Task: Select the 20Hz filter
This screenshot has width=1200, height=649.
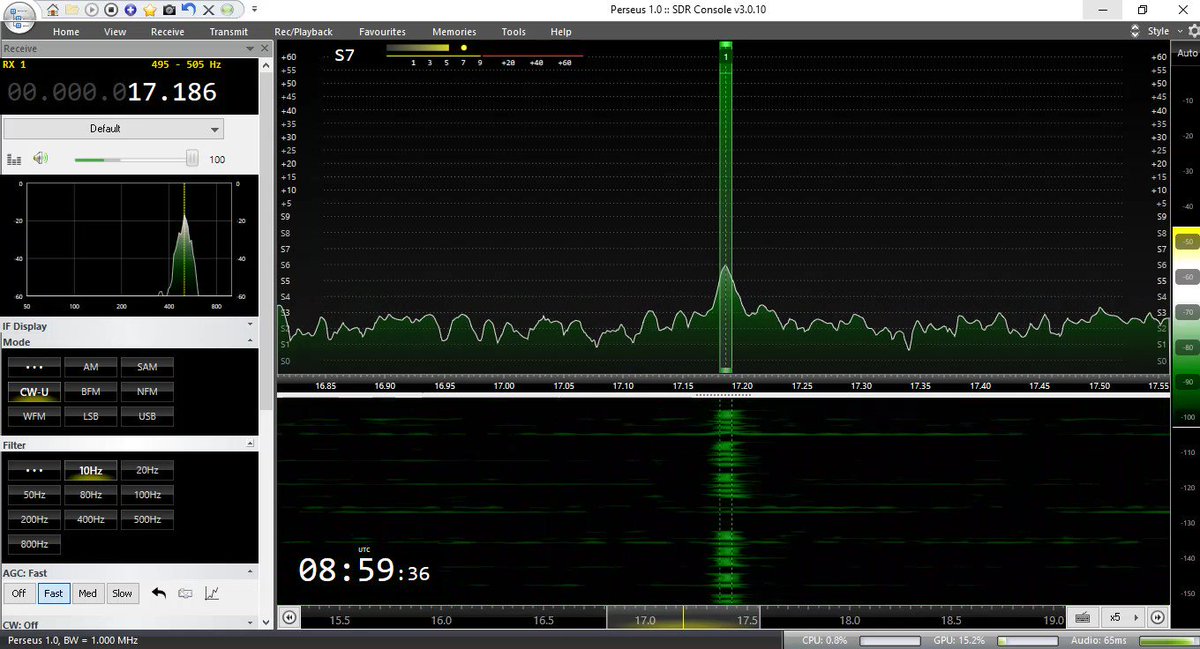Action: [147, 470]
